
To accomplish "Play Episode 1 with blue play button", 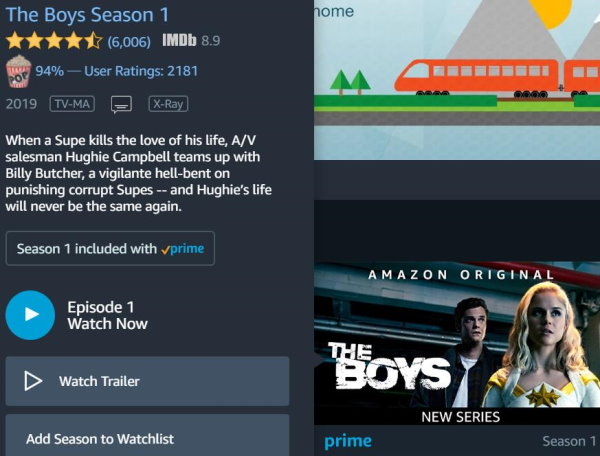I will (x=30, y=315).
